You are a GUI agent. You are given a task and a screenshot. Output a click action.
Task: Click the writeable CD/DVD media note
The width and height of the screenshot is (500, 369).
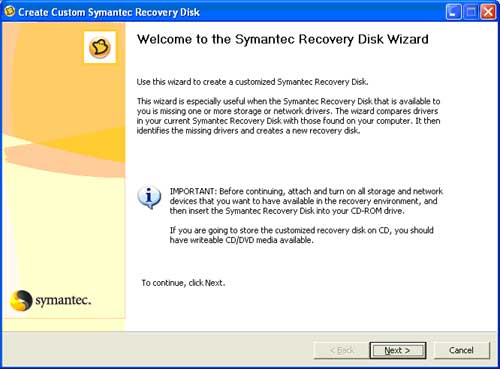tap(302, 235)
